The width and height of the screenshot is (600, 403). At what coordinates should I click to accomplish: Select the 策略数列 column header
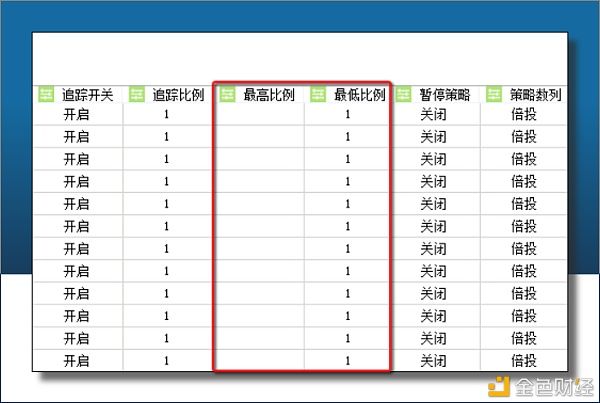(x=535, y=95)
